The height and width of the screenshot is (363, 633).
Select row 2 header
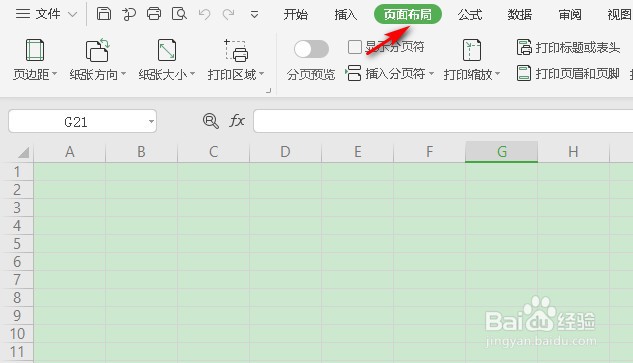[x=17, y=189]
